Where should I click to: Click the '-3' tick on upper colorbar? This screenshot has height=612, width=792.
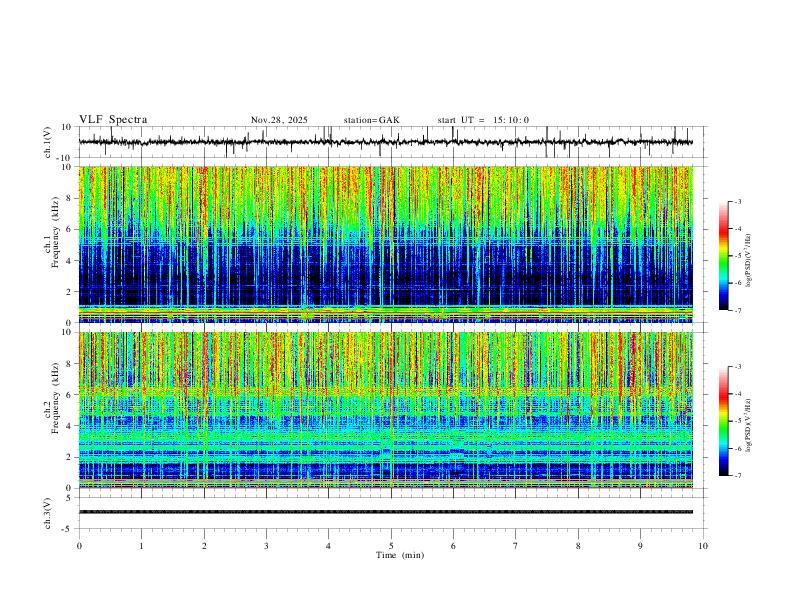coord(737,201)
